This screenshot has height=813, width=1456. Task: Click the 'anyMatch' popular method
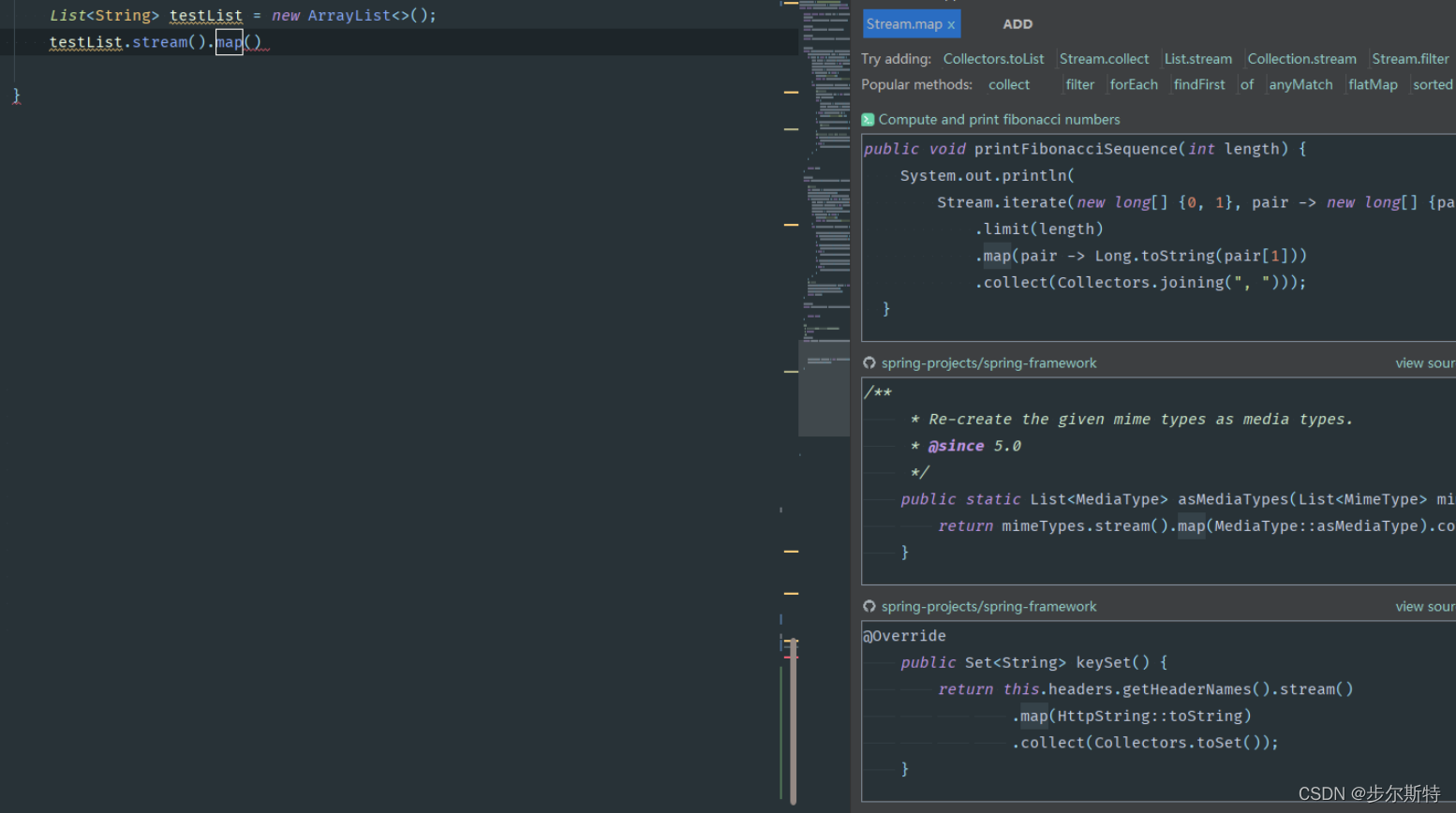(1300, 85)
